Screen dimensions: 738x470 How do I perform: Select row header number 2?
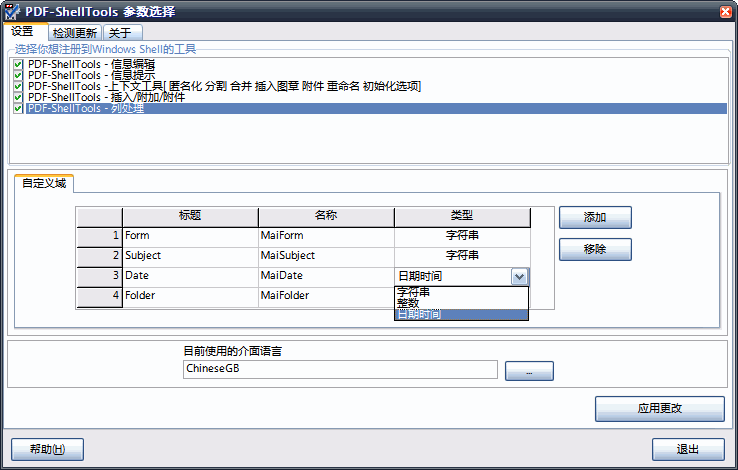[x=99, y=255]
